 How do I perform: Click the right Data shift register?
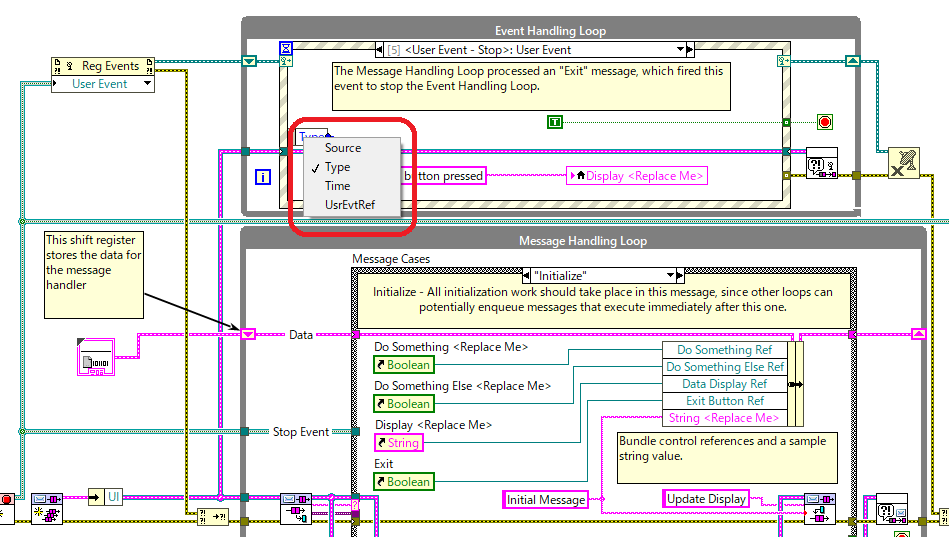pyautogui.click(x=919, y=334)
